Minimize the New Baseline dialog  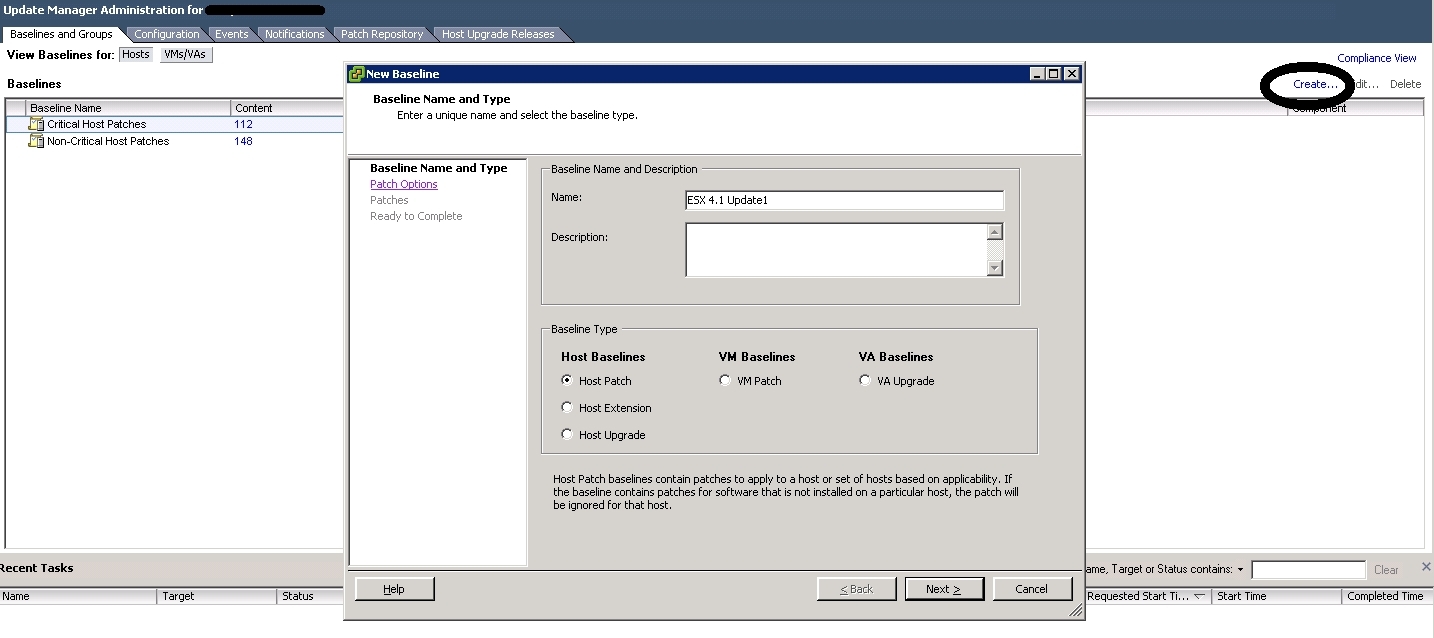[1038, 74]
